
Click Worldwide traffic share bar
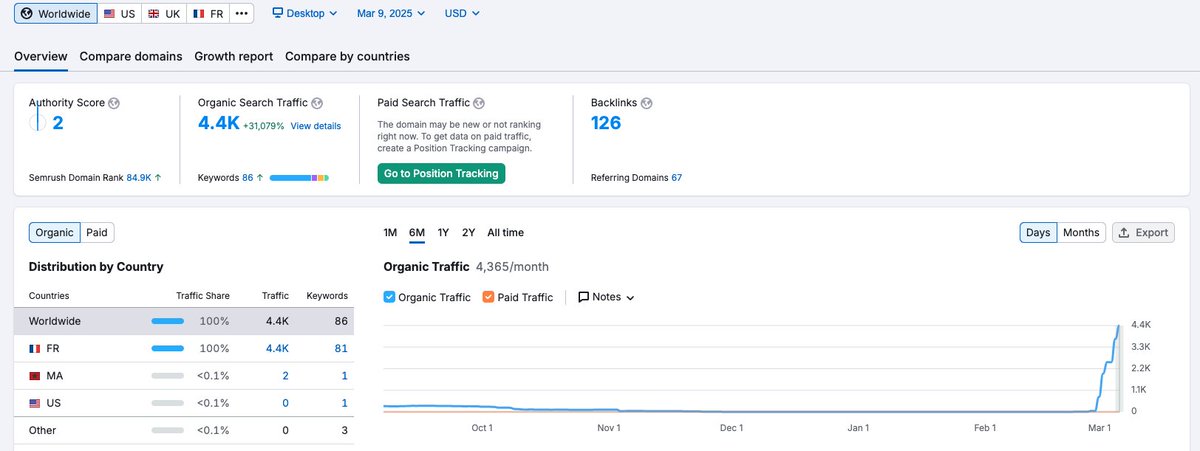point(168,321)
